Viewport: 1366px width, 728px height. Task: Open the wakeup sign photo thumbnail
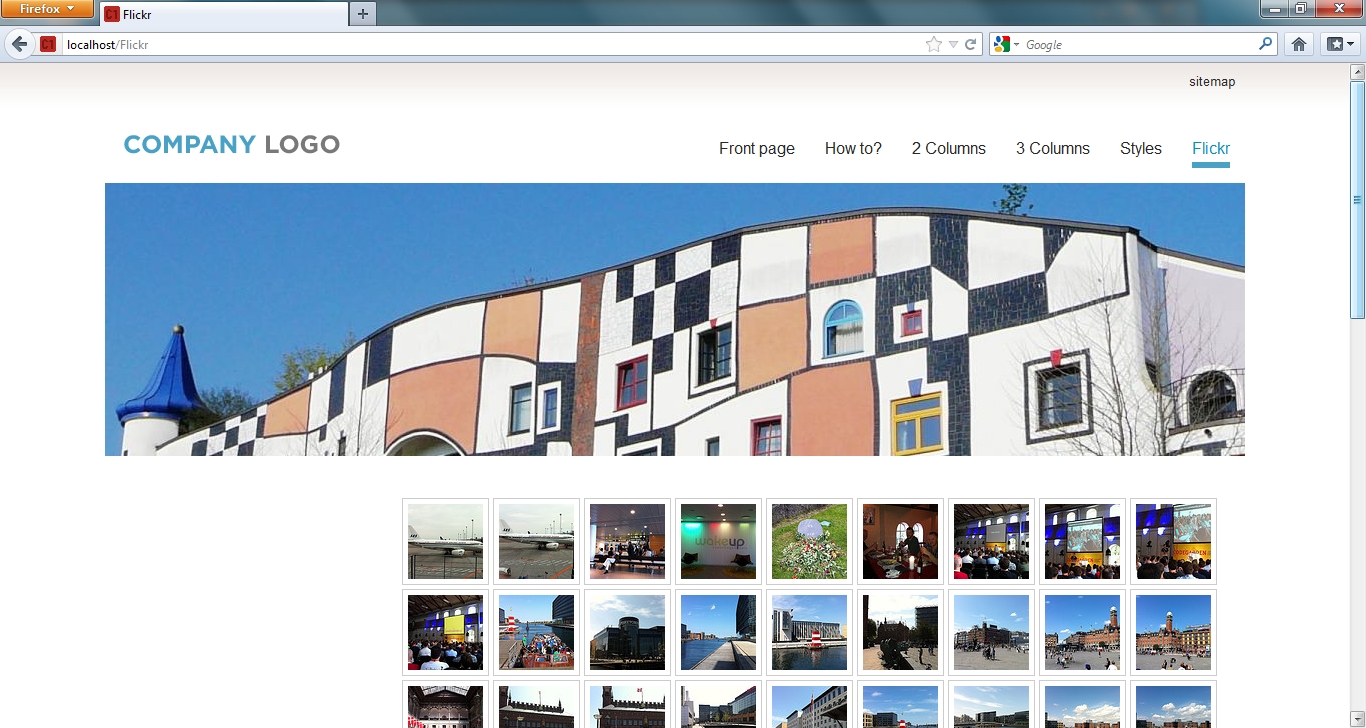[718, 541]
